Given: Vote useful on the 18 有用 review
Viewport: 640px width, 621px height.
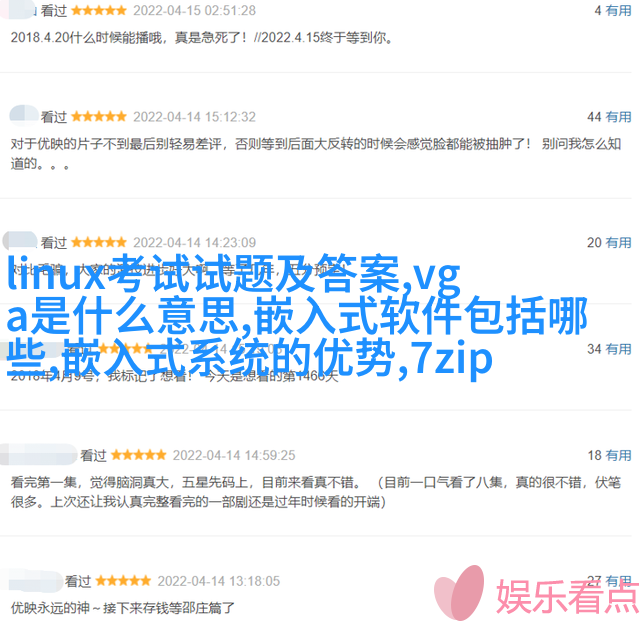Looking at the screenshot, I should point(618,455).
